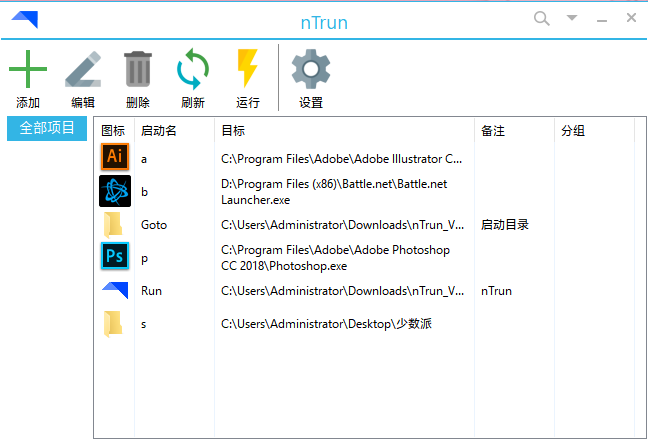The image size is (648, 440).
Task: Click the 分组 column header
Action: [x=573, y=130]
